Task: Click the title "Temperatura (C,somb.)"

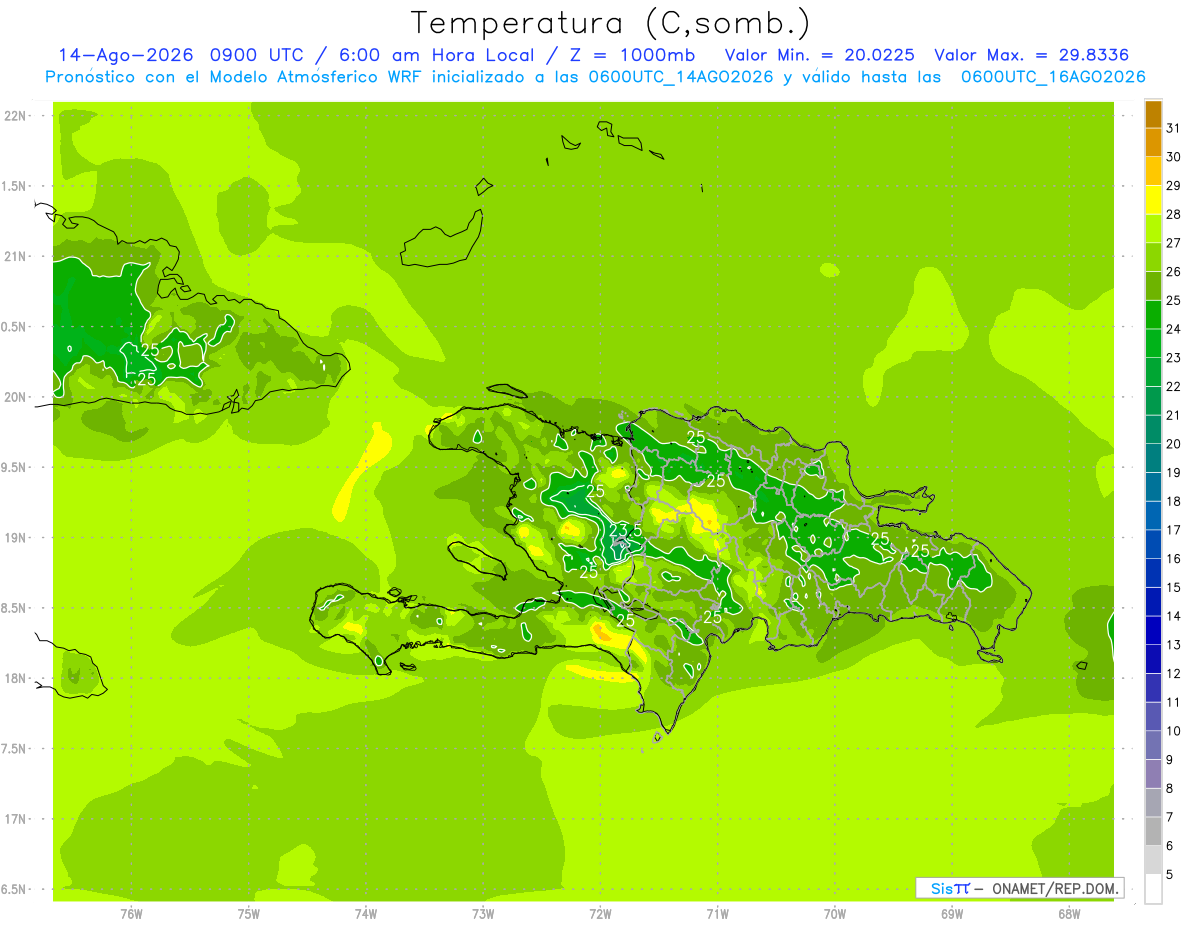Action: click(609, 23)
